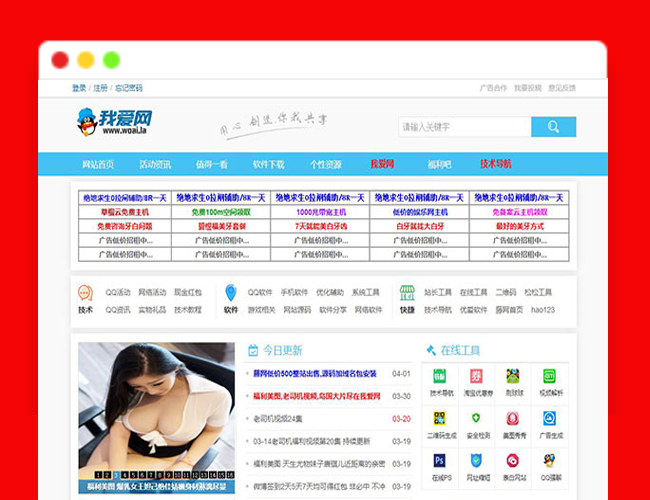This screenshot has height=500, width=650.
Task: Open the 值得一看 nav menu item
Action: pos(212,164)
